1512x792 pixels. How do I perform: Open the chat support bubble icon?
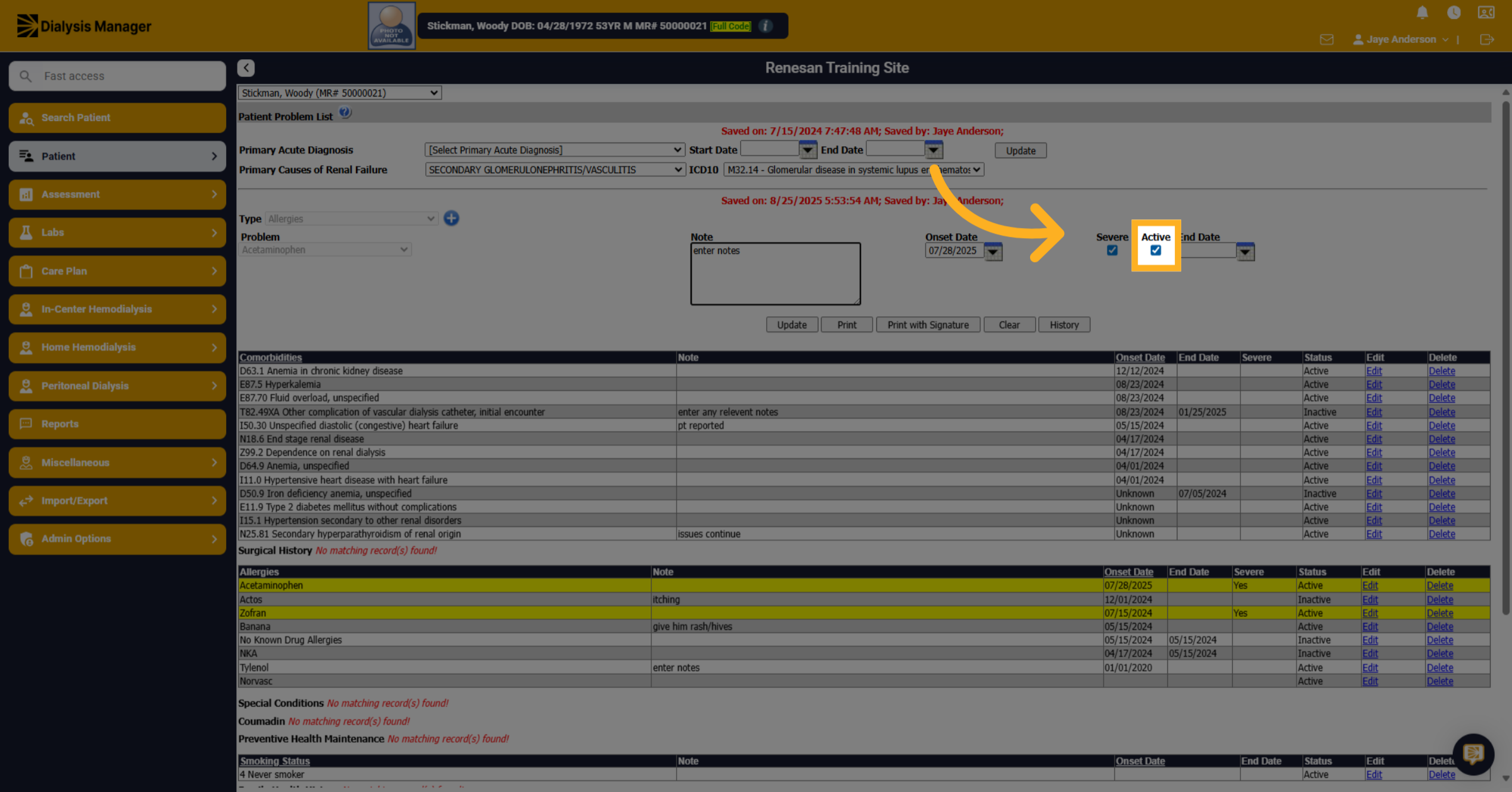tap(1473, 754)
